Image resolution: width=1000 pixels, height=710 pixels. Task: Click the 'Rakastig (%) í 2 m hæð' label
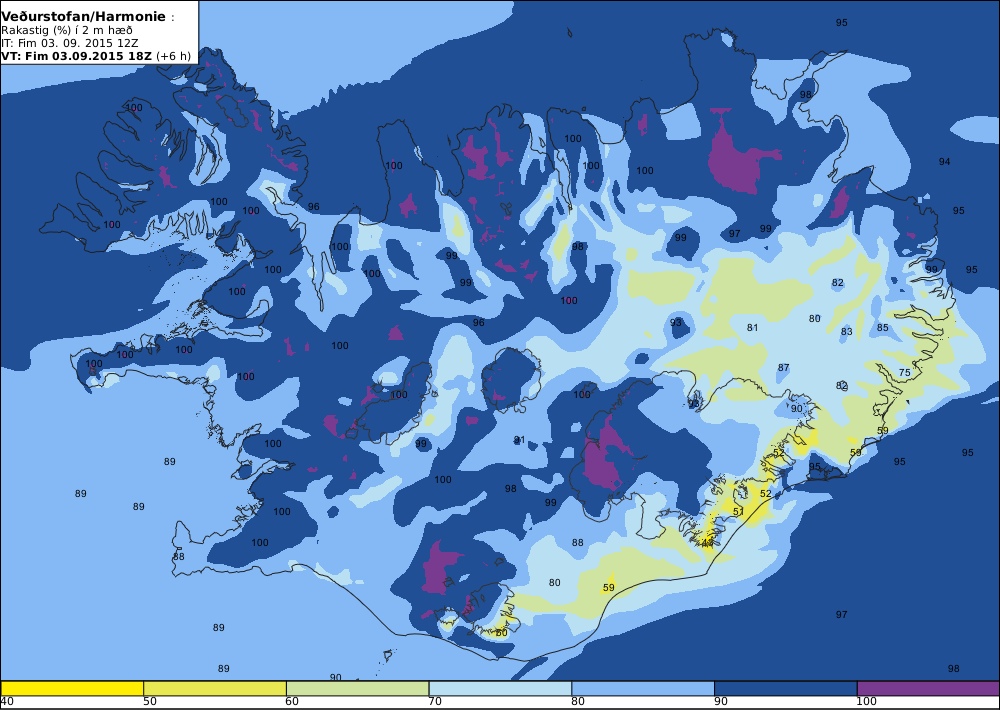pos(66,30)
